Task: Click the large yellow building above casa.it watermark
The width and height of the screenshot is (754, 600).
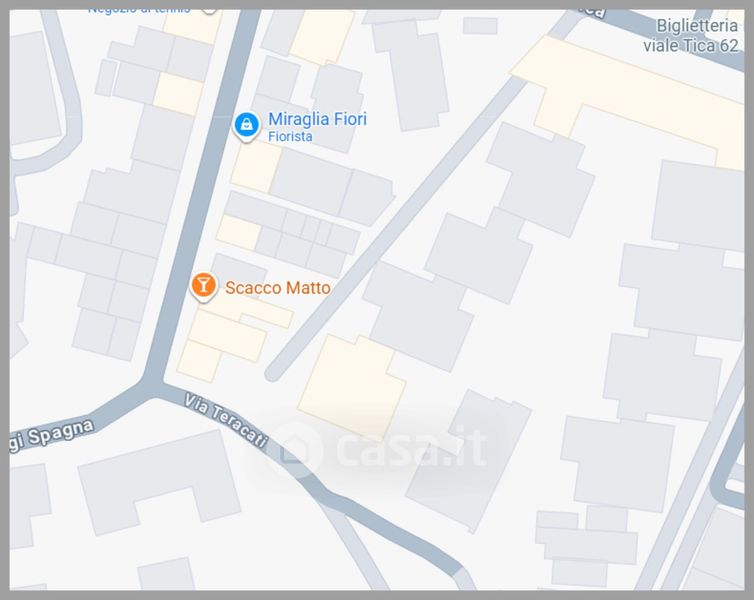Action: point(352,386)
